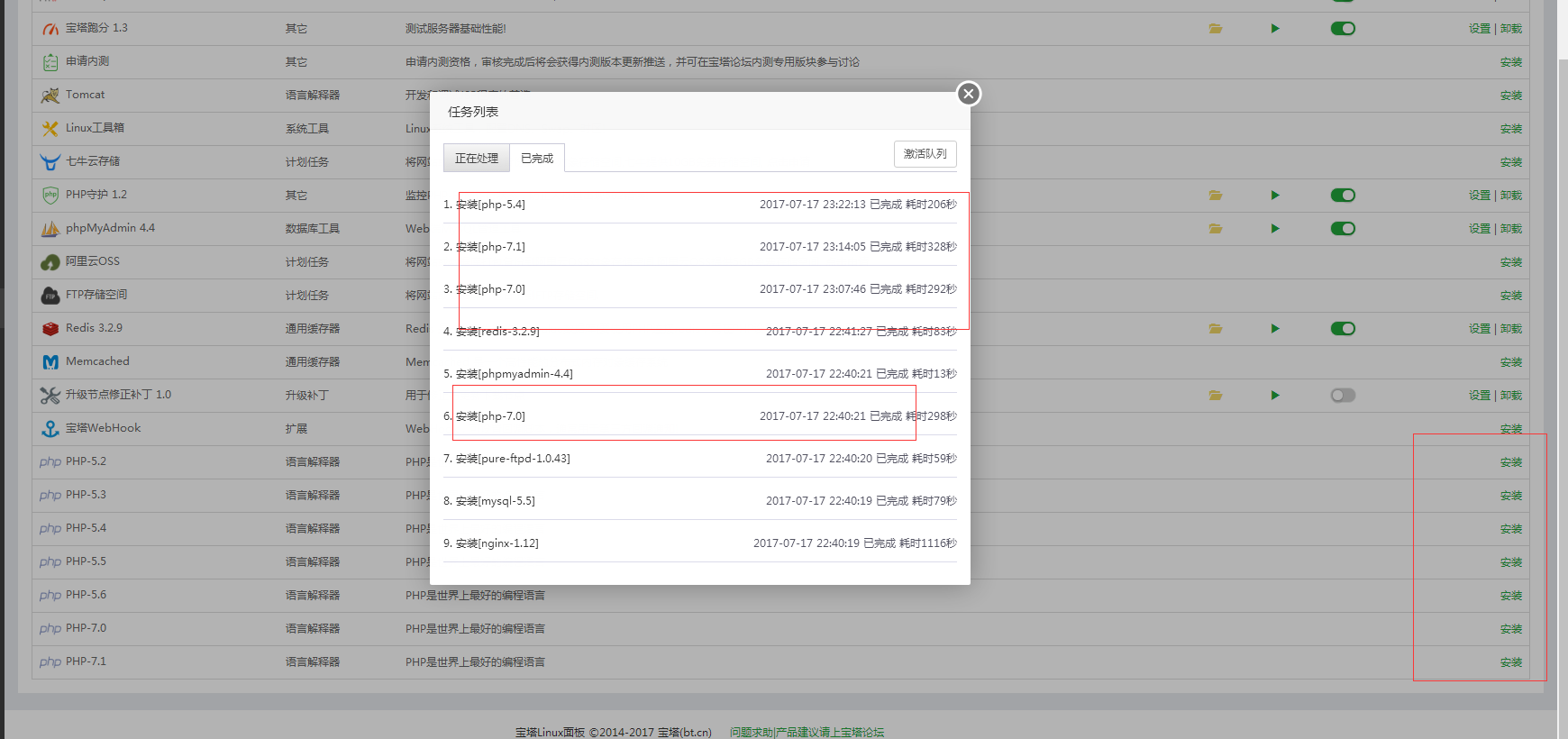Toggle the Redis 3.2.9 switch
Image resolution: width=1568 pixels, height=739 pixels.
point(1343,329)
